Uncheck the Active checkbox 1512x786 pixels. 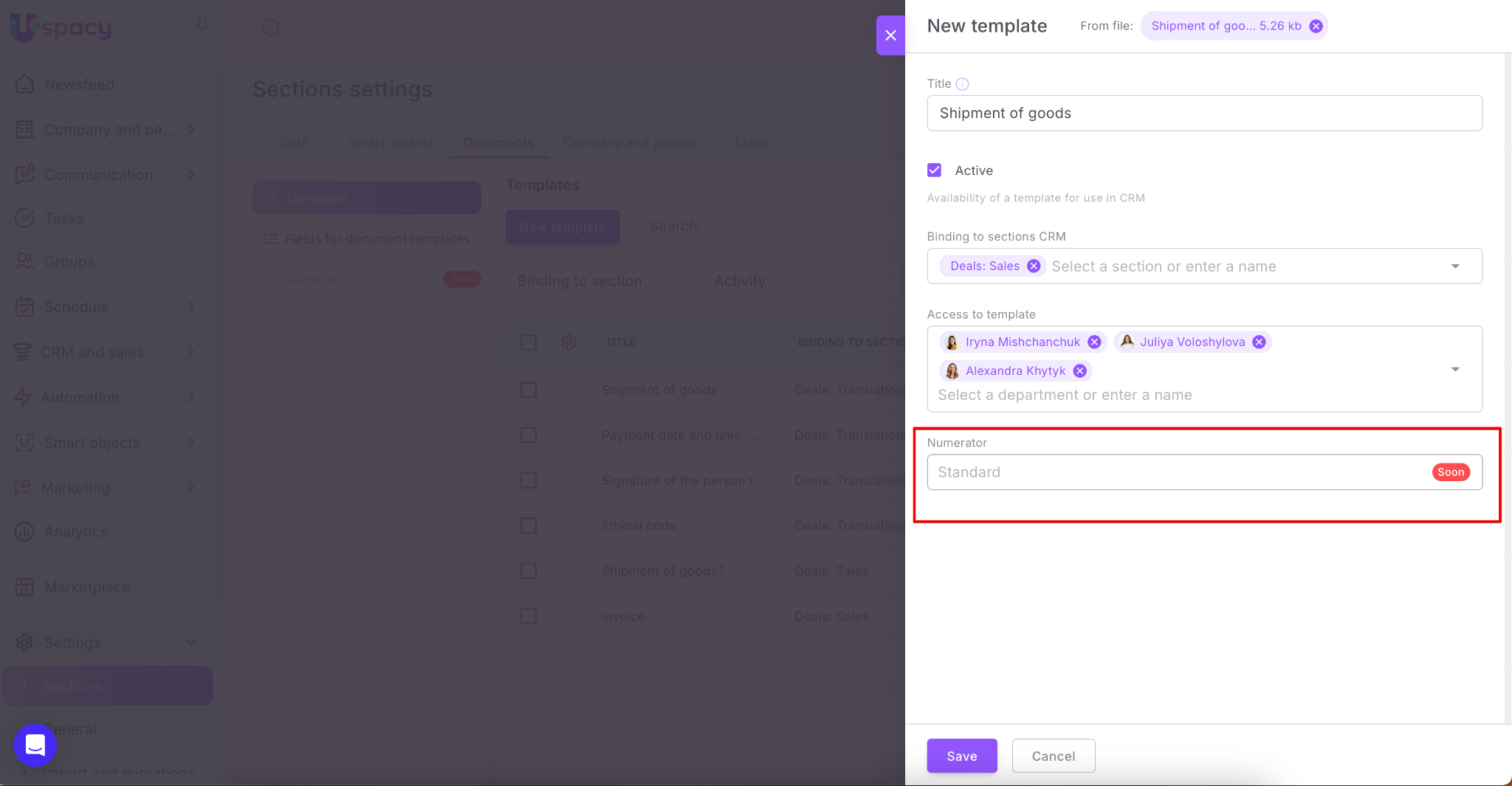935,170
